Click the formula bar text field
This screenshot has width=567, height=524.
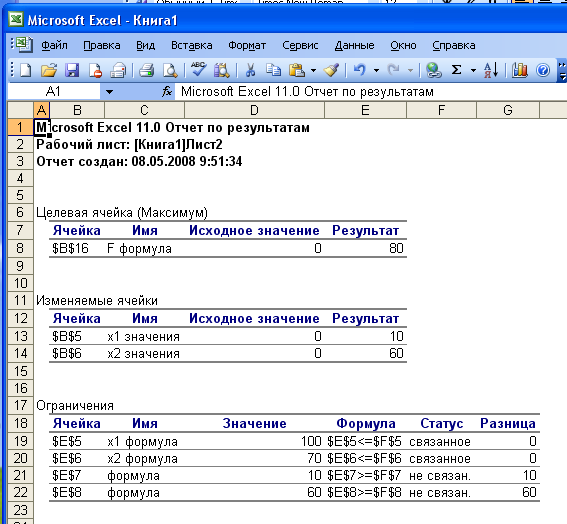(371, 92)
